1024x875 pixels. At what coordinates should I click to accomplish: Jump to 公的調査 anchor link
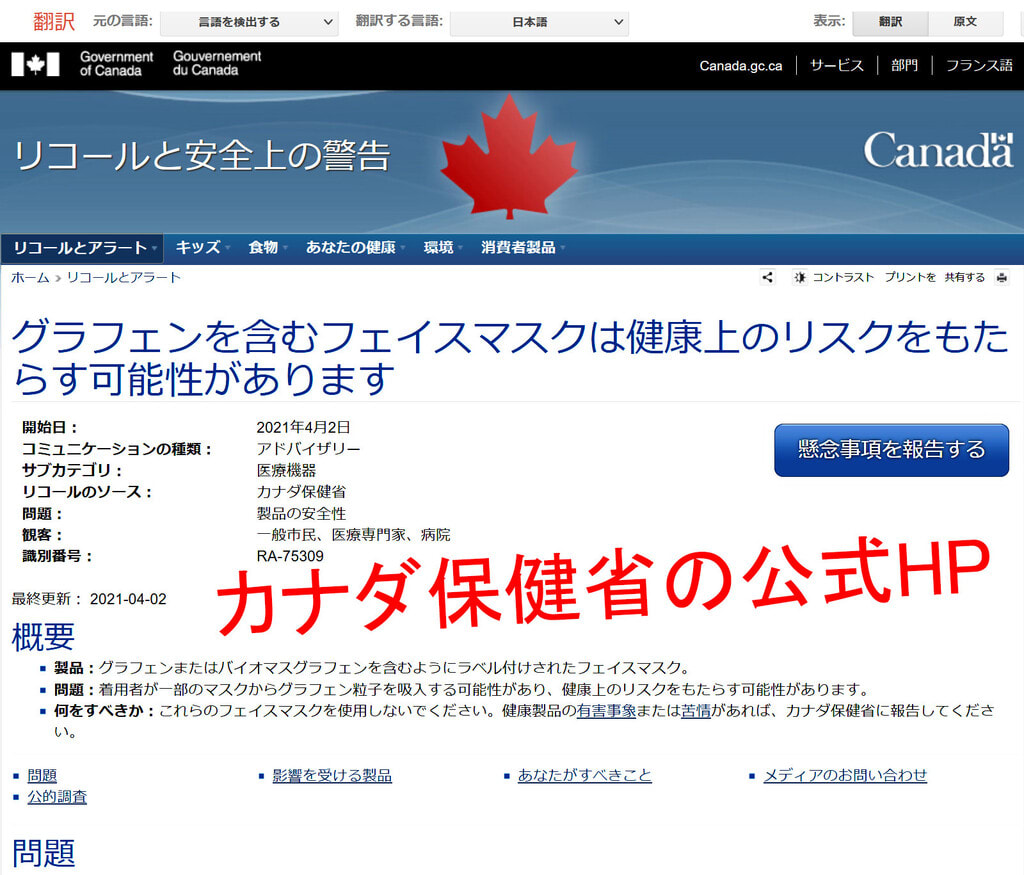click(57, 797)
